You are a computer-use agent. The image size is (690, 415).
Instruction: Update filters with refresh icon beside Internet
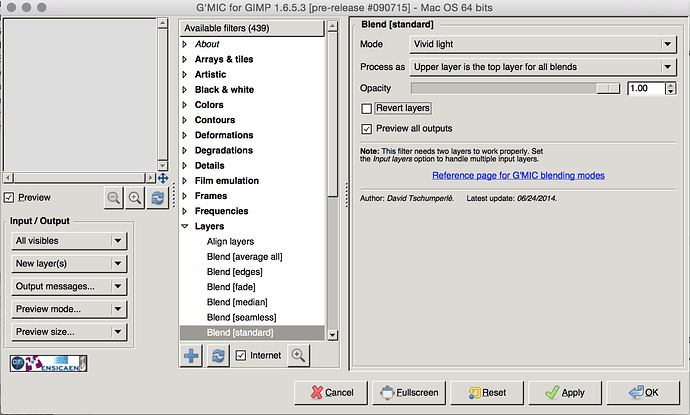click(218, 356)
